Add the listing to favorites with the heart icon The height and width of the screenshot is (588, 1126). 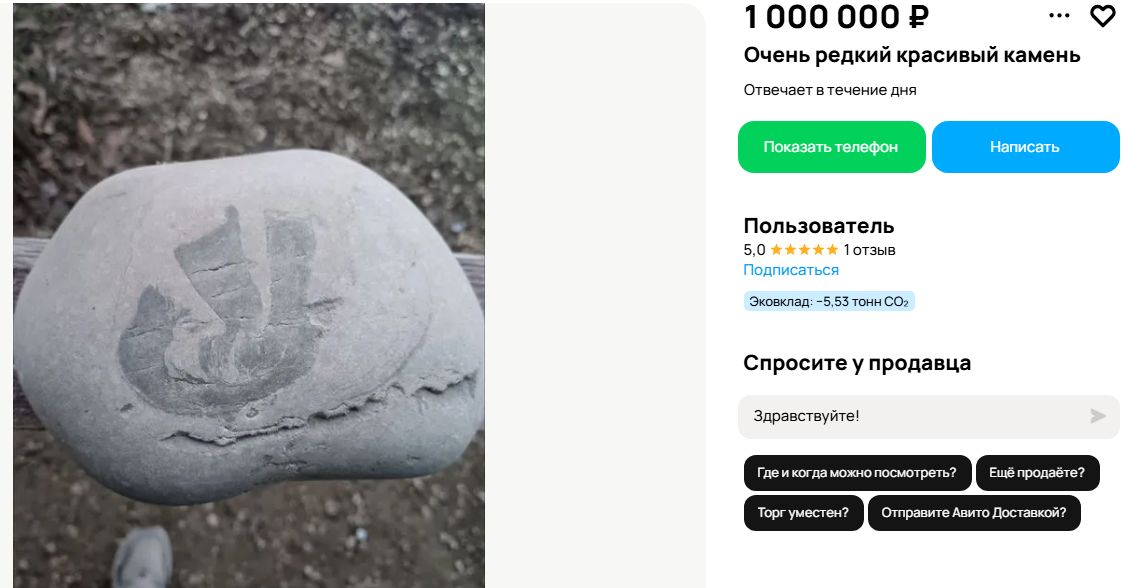(x=1102, y=16)
